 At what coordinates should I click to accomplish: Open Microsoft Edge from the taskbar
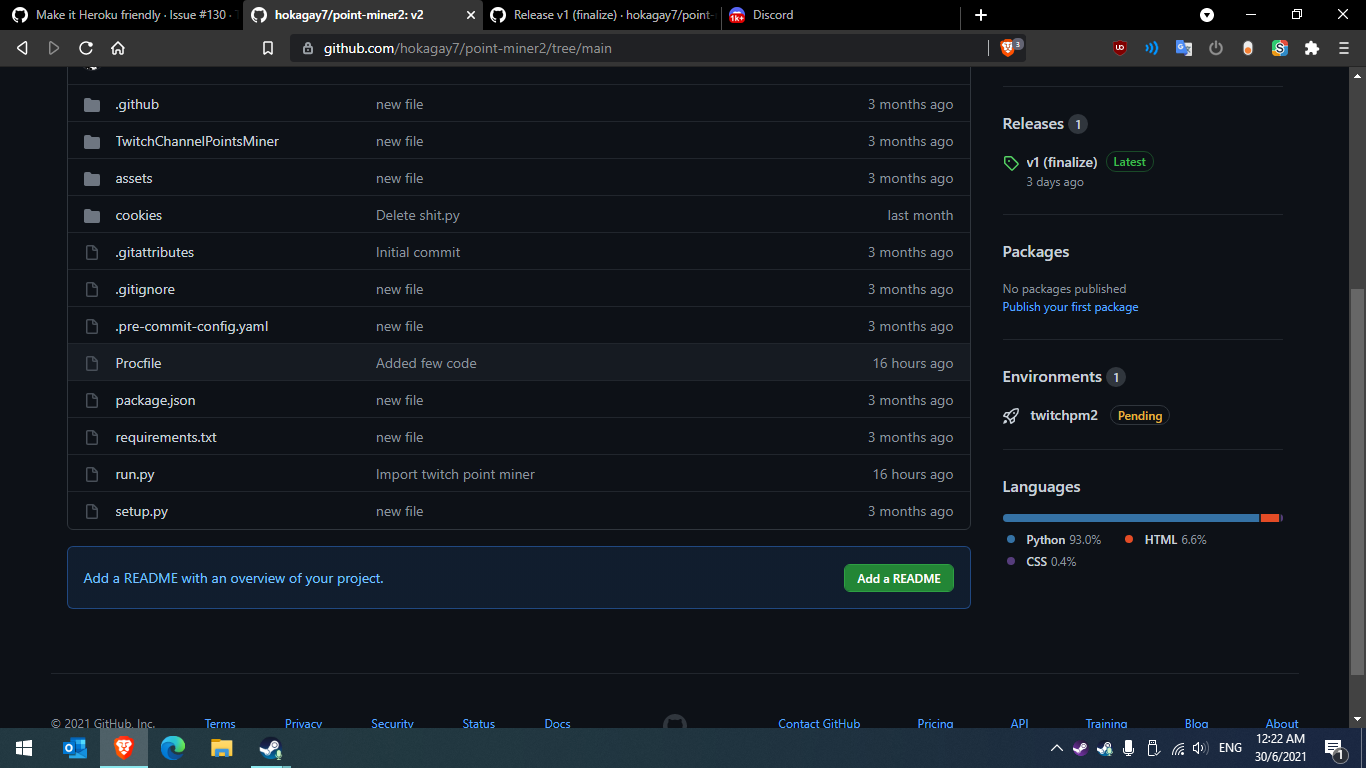tap(172, 747)
